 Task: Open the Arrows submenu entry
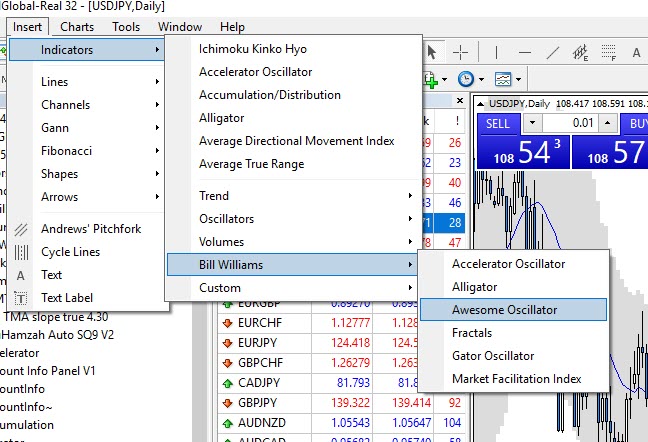click(x=87, y=197)
